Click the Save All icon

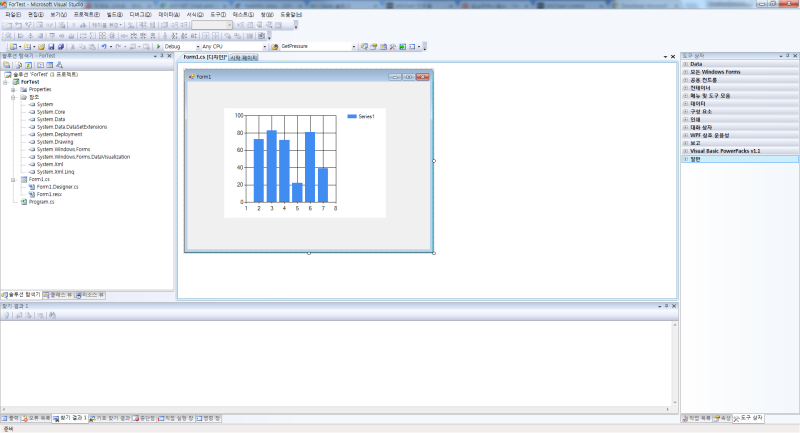[61, 46]
